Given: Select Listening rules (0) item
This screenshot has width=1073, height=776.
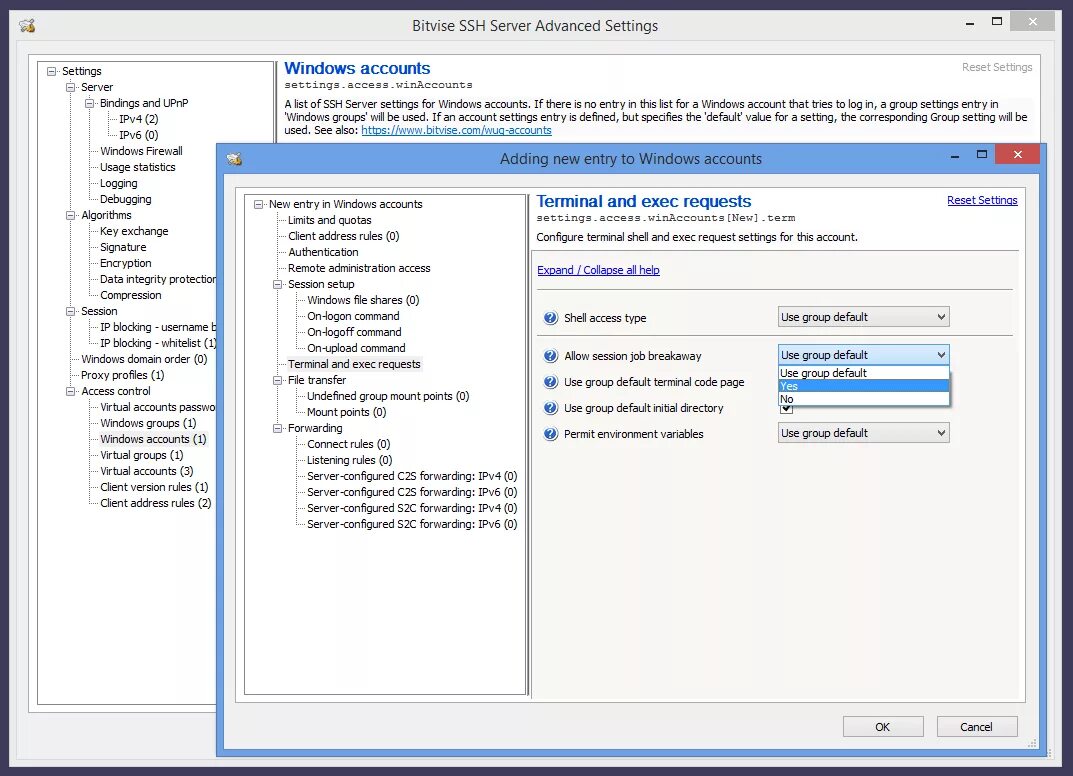Looking at the screenshot, I should point(350,460).
